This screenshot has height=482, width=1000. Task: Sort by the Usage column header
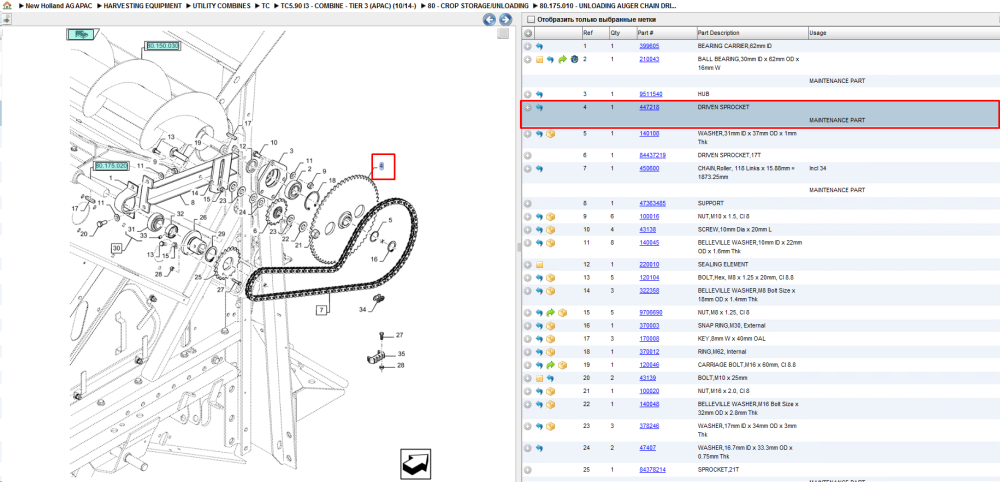[903, 33]
